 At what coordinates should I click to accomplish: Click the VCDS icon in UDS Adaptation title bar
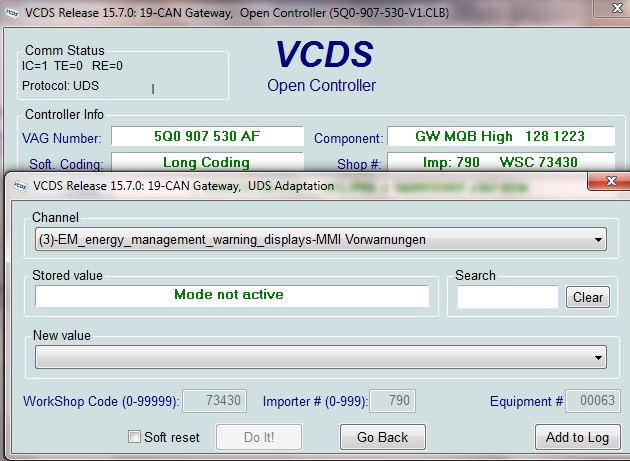click(20, 186)
